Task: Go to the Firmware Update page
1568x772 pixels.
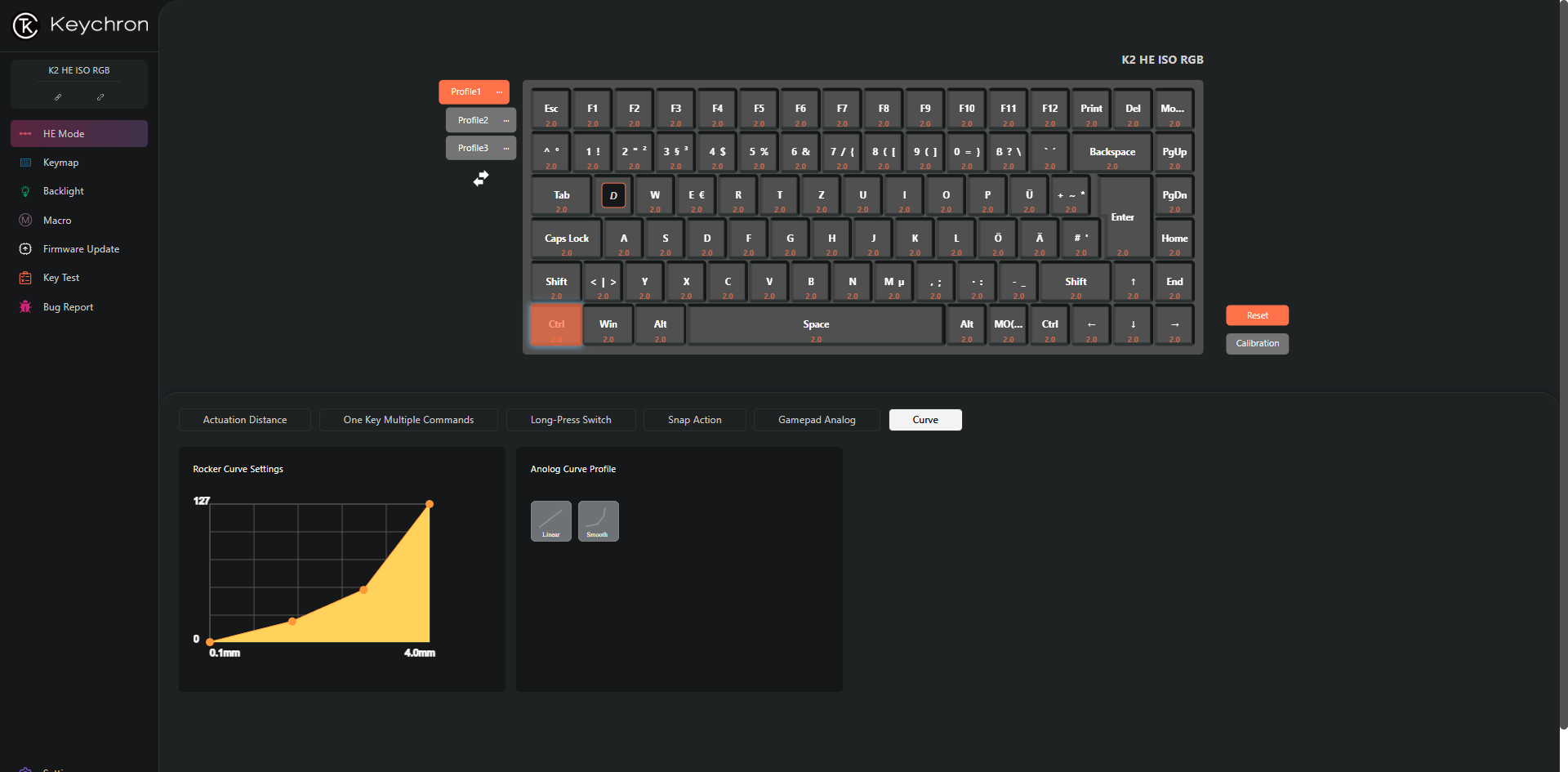Action: pos(79,249)
